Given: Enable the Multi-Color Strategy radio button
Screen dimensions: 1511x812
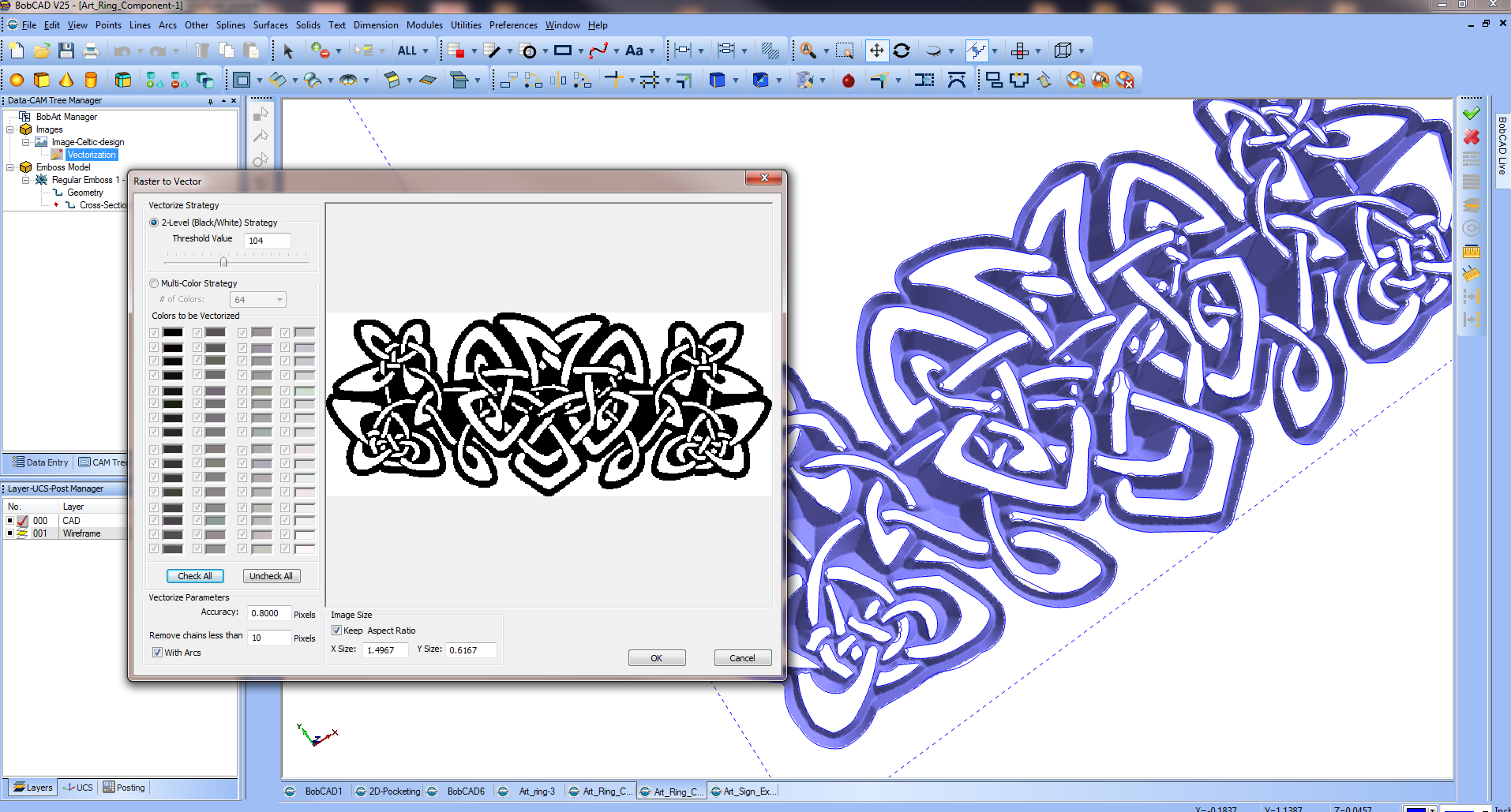Looking at the screenshot, I should tap(154, 283).
